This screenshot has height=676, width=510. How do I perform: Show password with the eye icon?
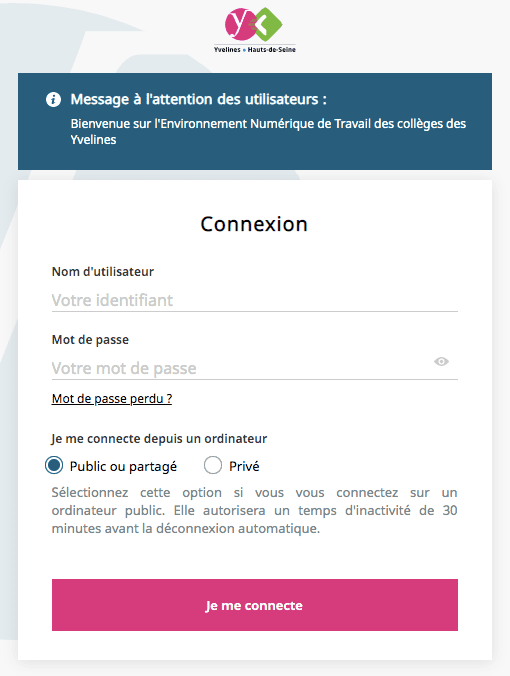[441, 361]
